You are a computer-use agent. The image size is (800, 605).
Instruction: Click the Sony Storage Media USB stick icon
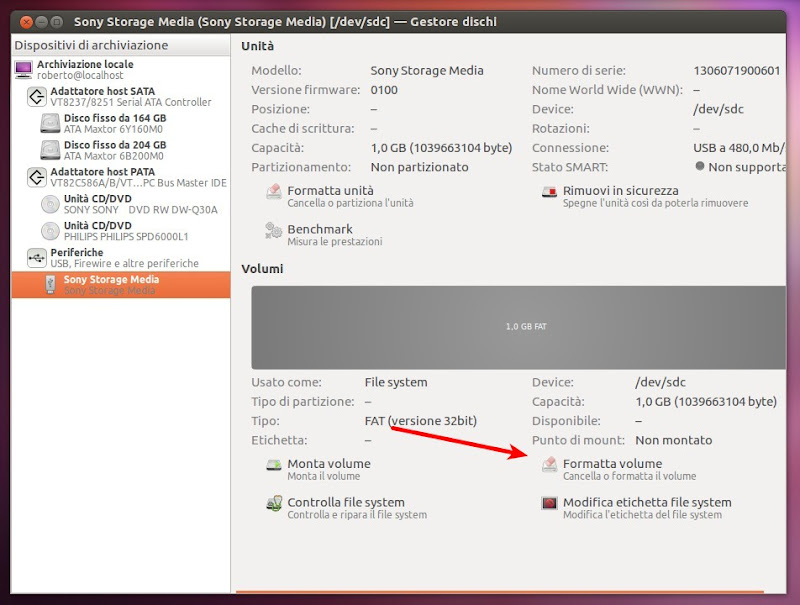pos(50,285)
